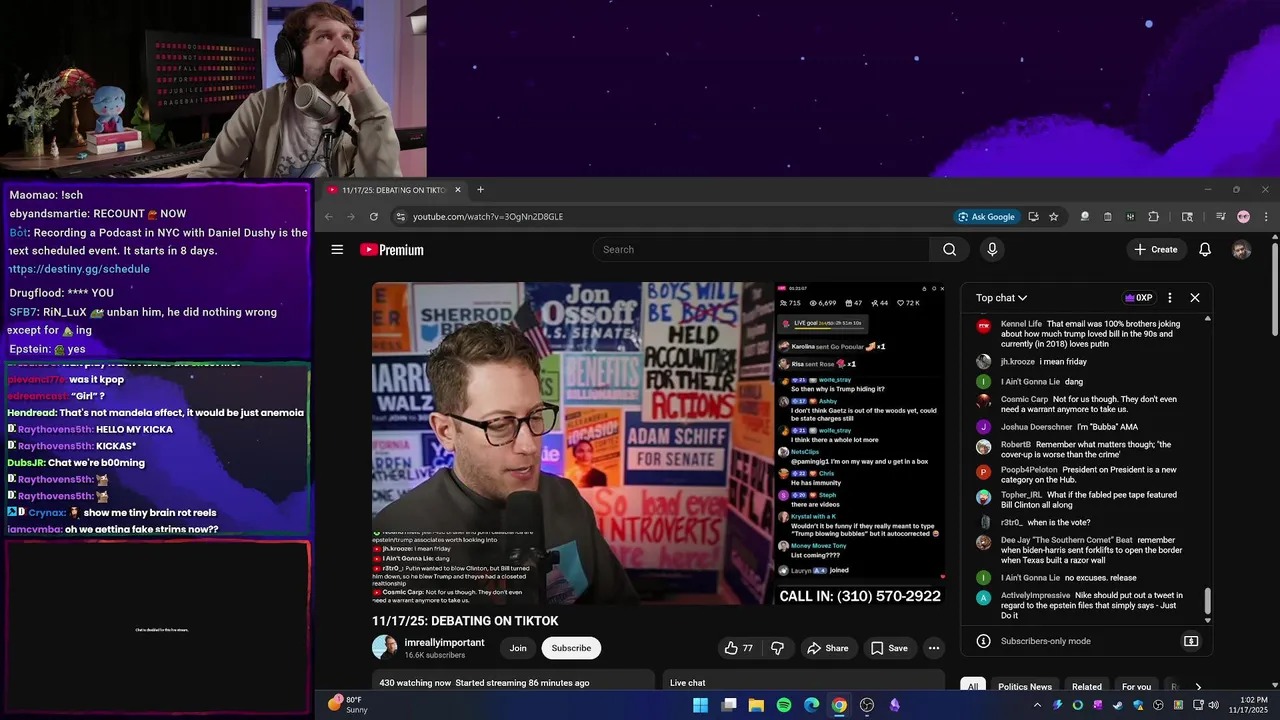Dislike the video with thumbs down

(777, 648)
